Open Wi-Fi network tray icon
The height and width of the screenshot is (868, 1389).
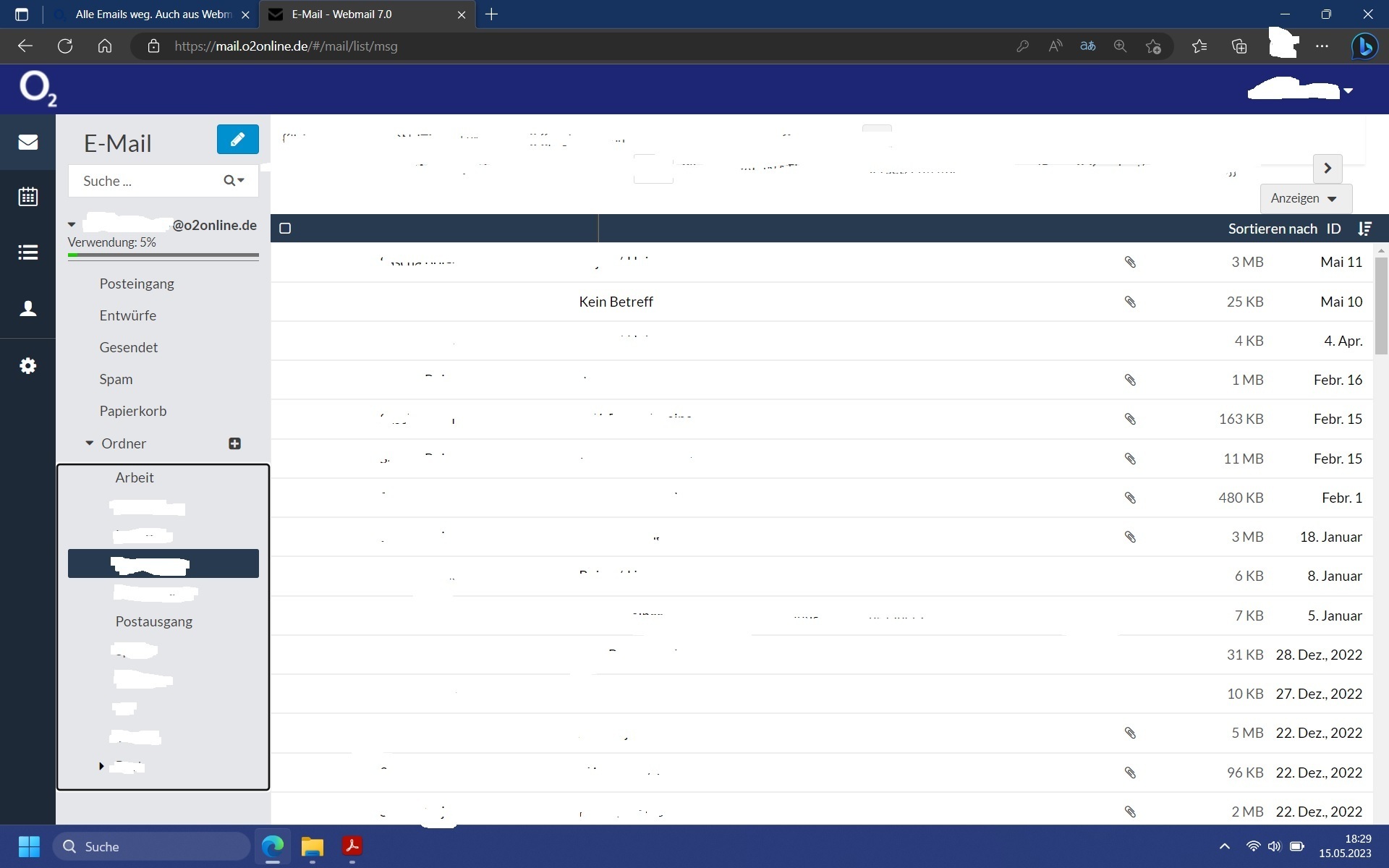(x=1253, y=846)
